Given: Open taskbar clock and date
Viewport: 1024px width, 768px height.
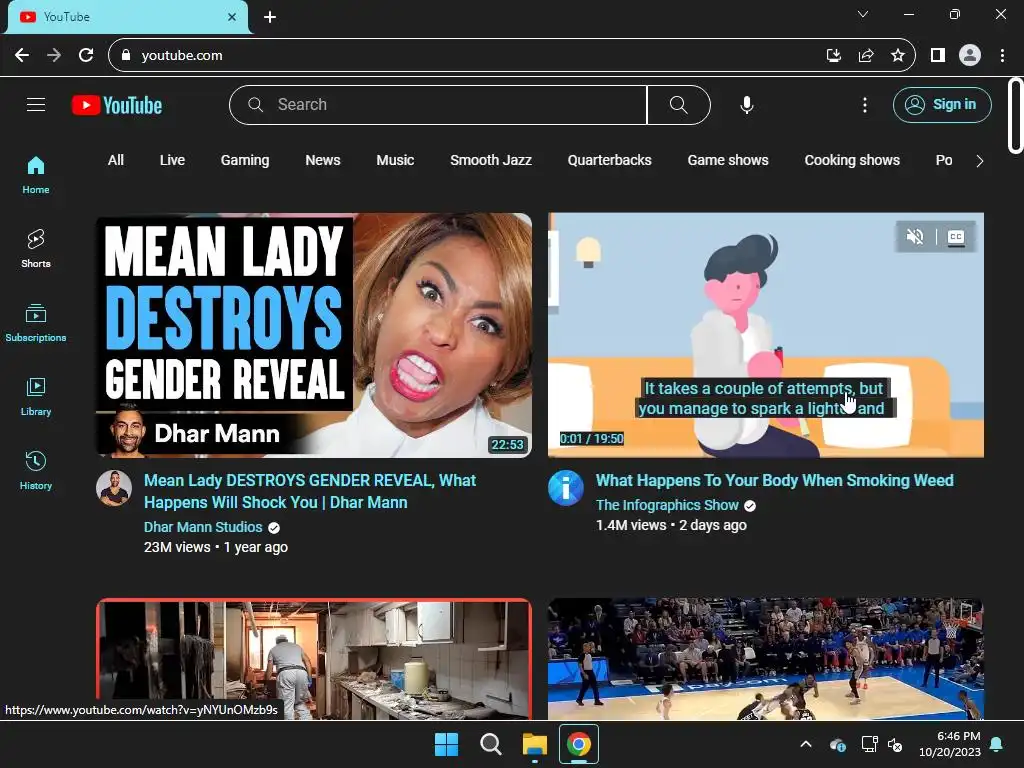Looking at the screenshot, I should tap(950, 744).
